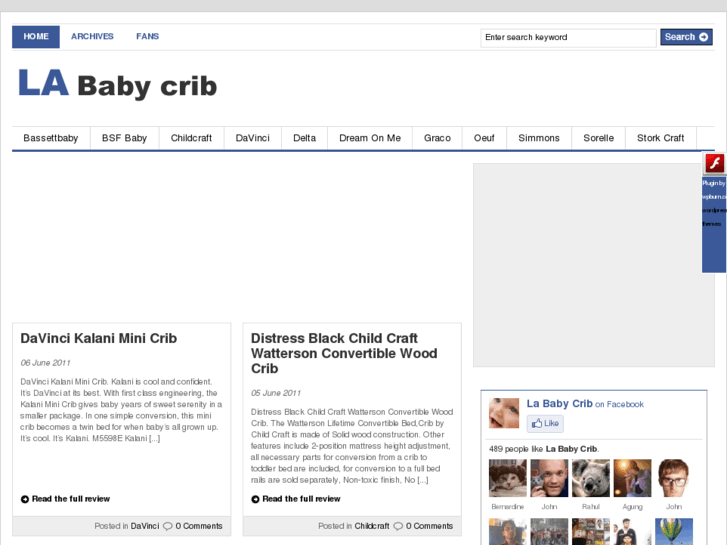Select the Stork Craft category
The image size is (727, 545).
[661, 138]
